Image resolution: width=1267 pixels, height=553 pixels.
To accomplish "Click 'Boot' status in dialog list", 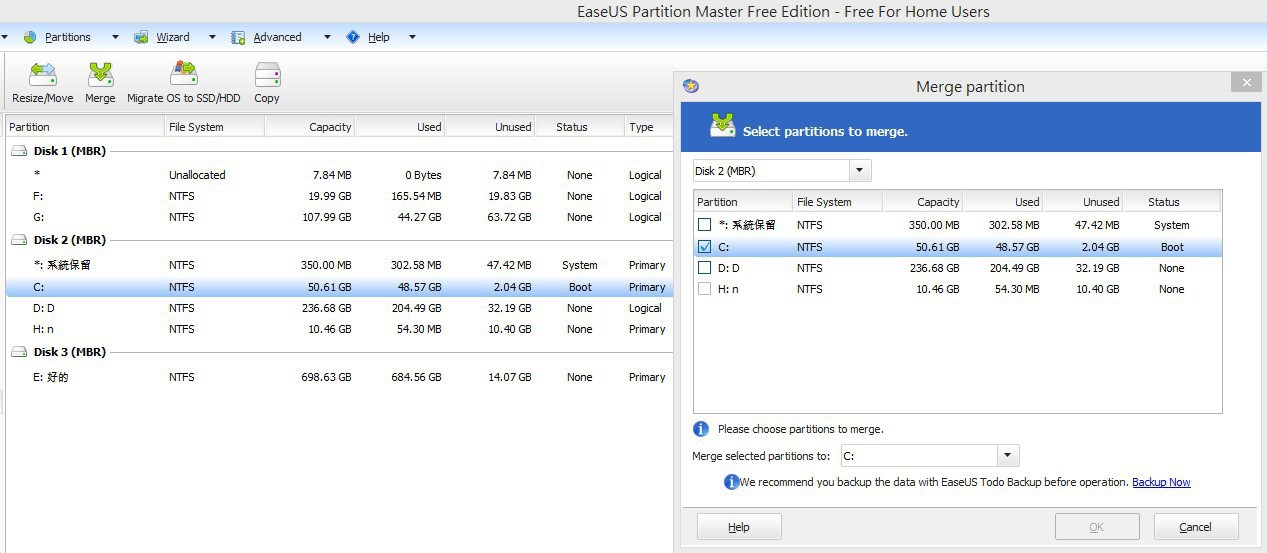I will [1172, 247].
